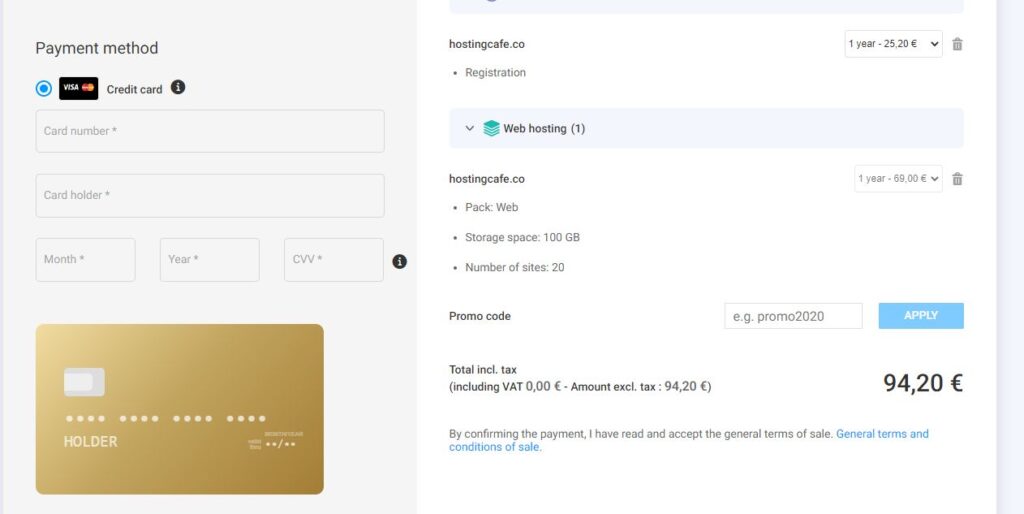
Task: Open the 1 year - 25,20 € duration dropdown
Action: [x=893, y=44]
